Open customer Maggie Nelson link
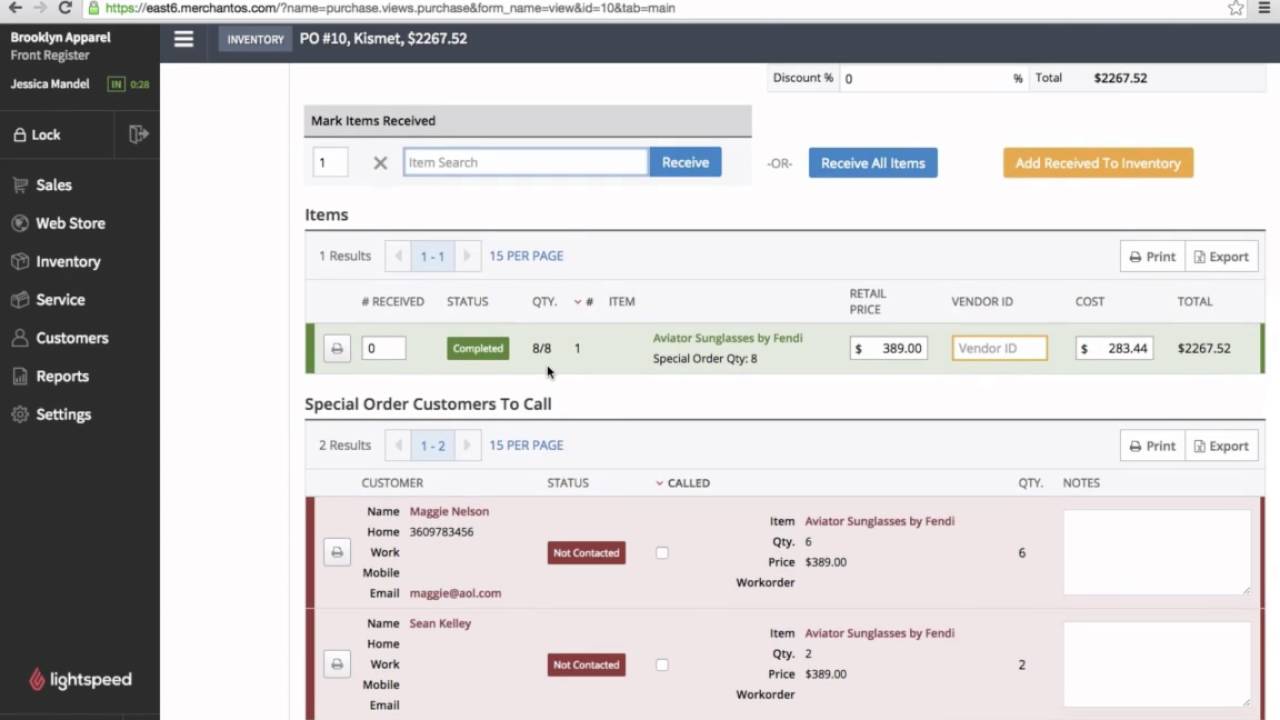The width and height of the screenshot is (1280, 720). [x=449, y=511]
